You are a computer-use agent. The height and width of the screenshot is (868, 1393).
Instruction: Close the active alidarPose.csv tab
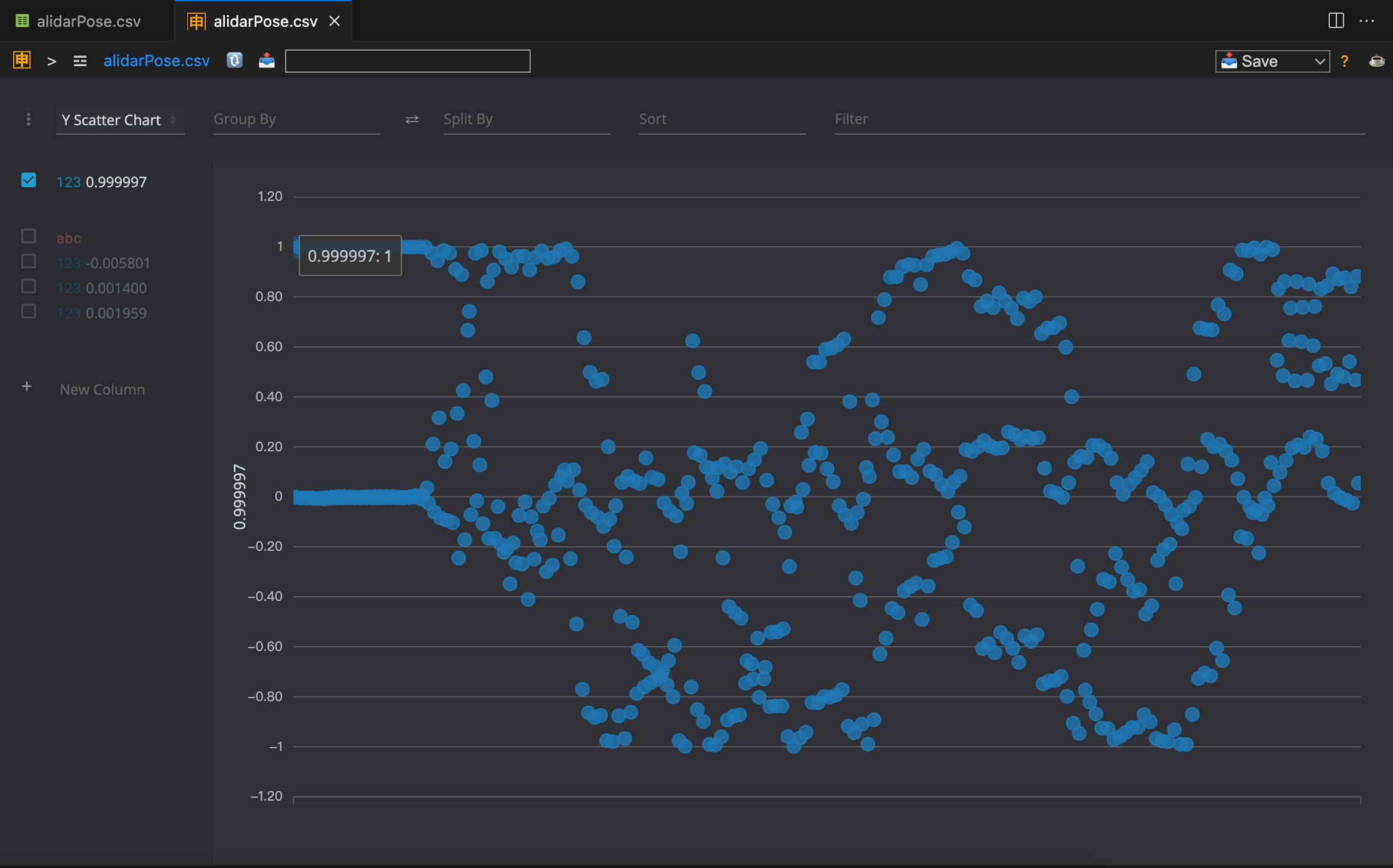pos(335,21)
